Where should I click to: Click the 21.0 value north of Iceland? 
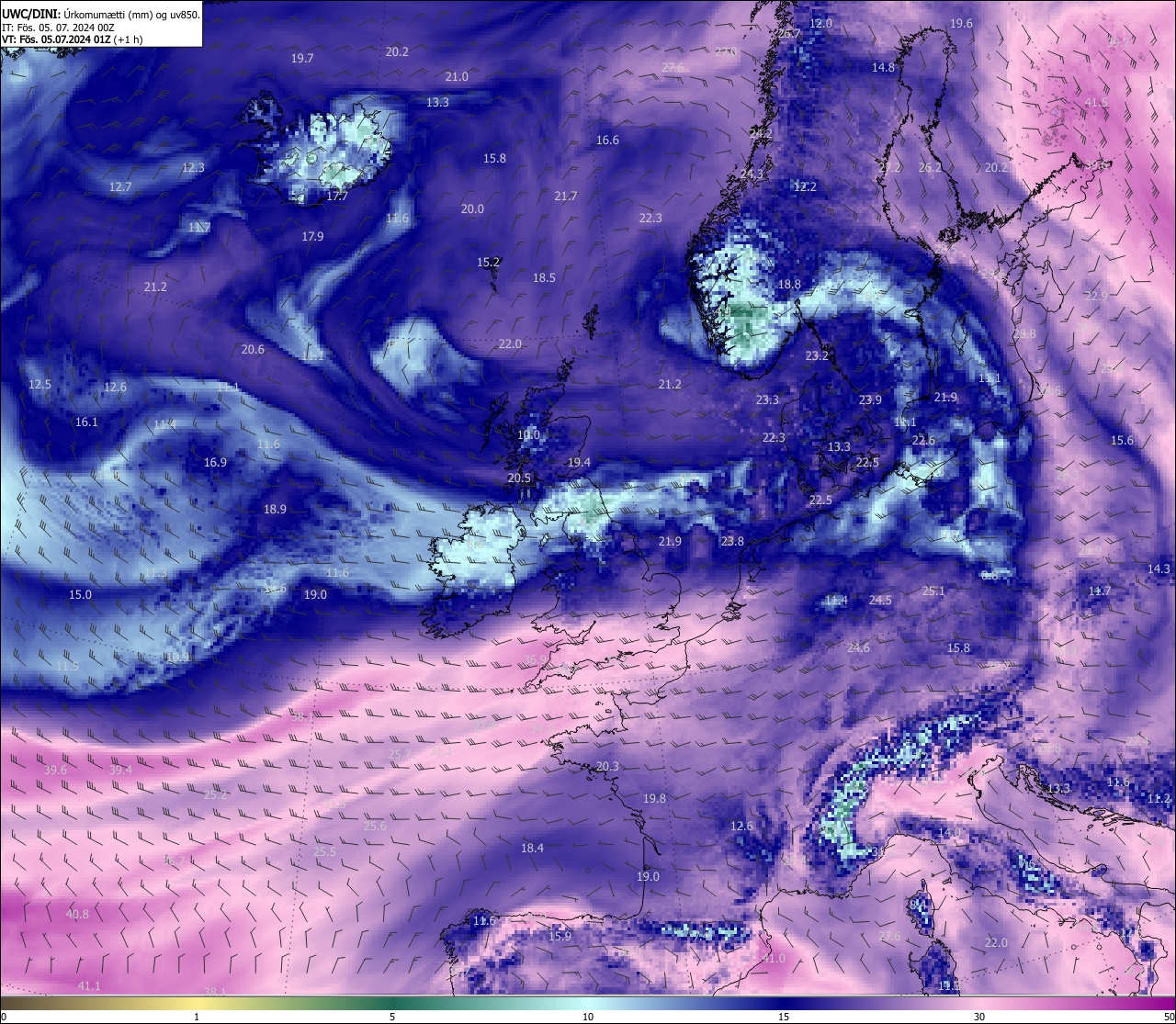[x=457, y=76]
